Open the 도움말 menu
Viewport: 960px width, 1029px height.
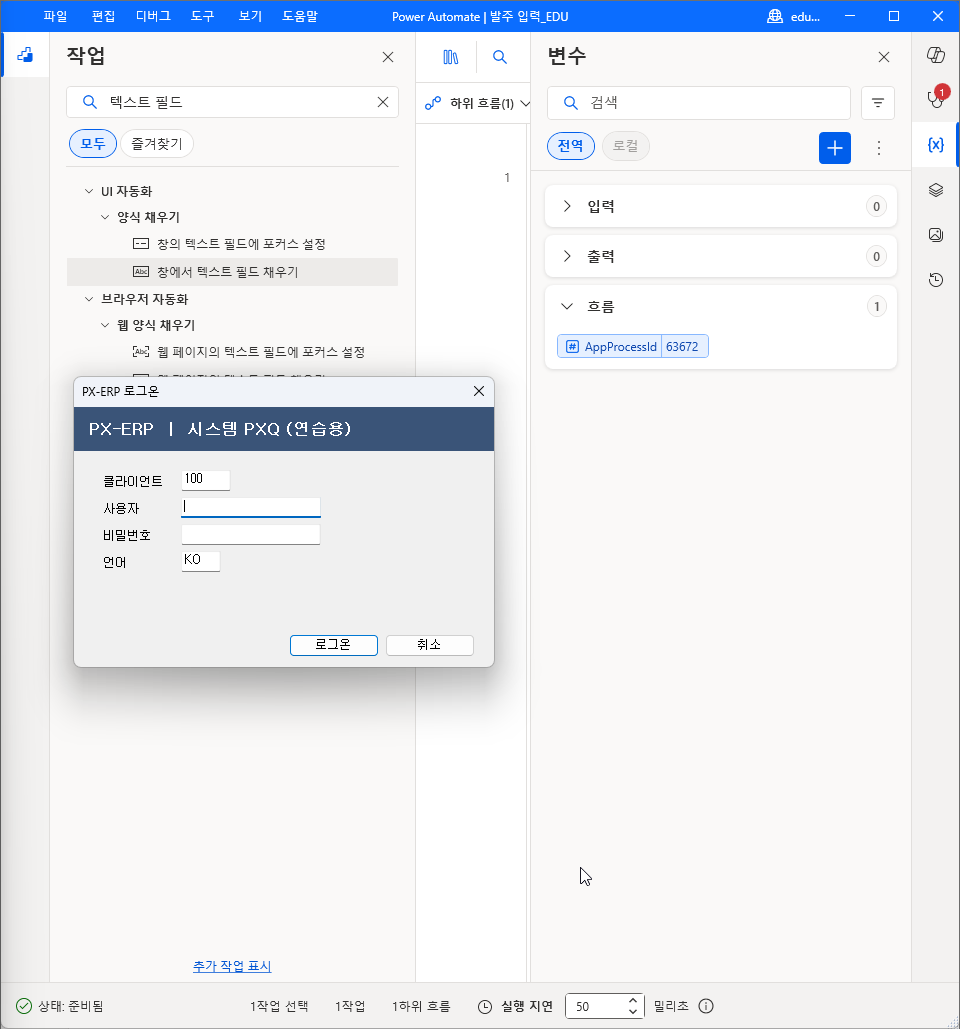300,16
